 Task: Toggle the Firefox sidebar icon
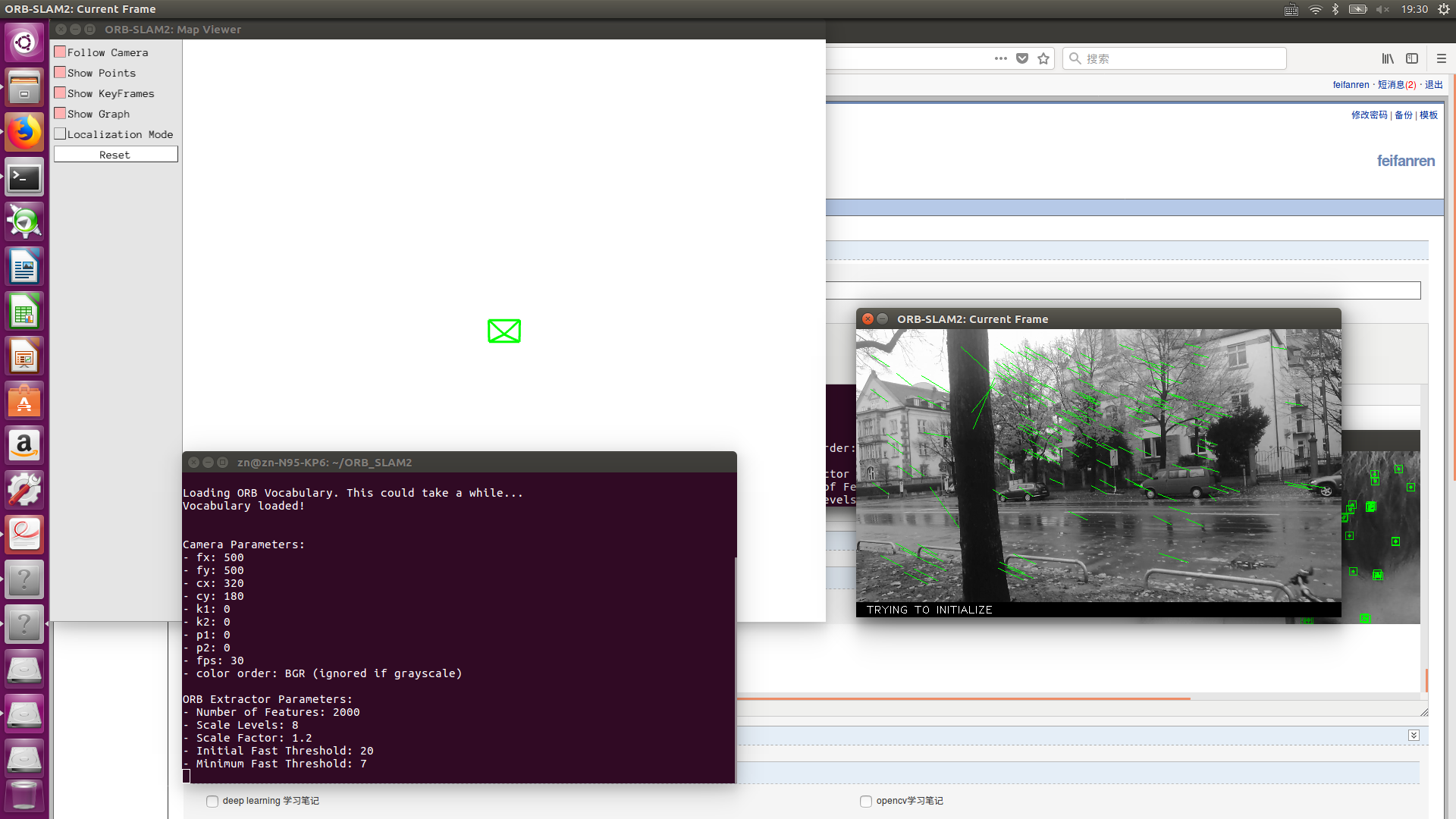coord(1412,58)
